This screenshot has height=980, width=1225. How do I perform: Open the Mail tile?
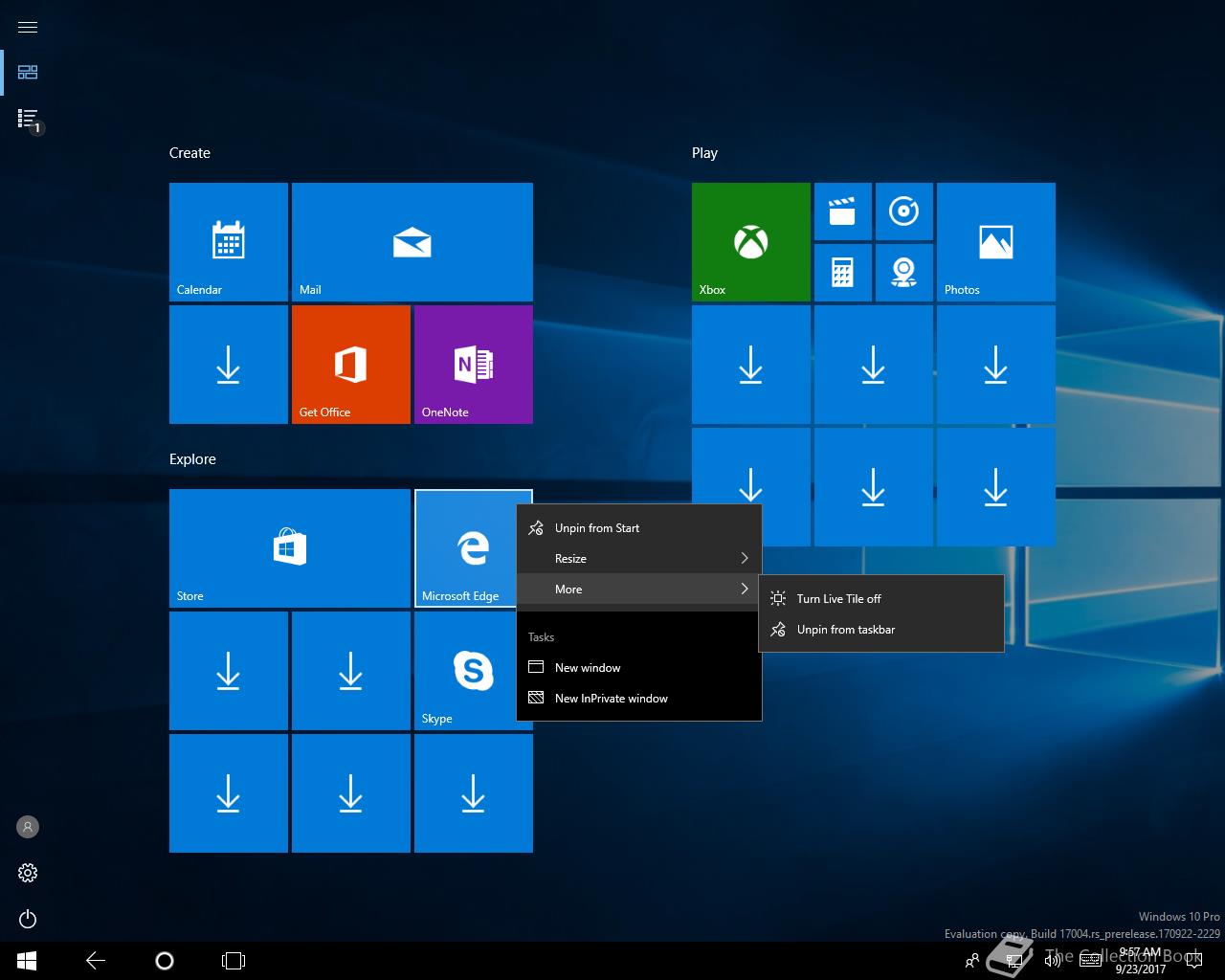pyautogui.click(x=412, y=242)
